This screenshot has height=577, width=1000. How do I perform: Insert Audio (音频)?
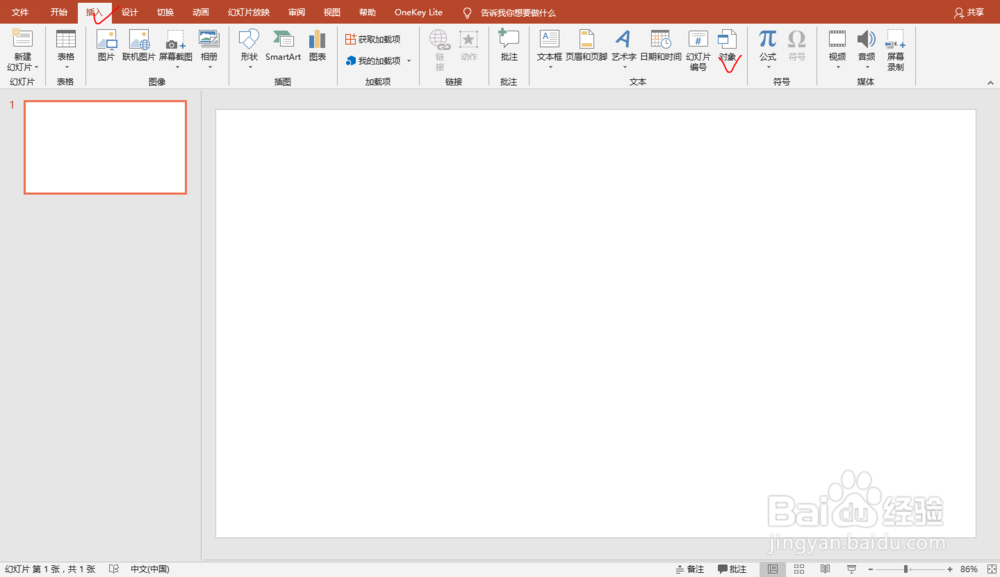pyautogui.click(x=866, y=49)
